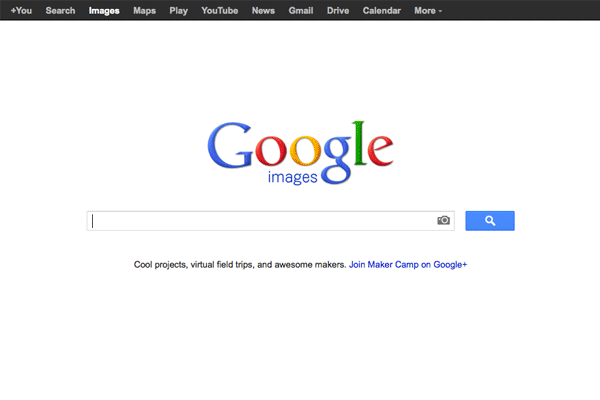The height and width of the screenshot is (400, 600).
Task: Expand the More dropdown menu
Action: point(428,11)
